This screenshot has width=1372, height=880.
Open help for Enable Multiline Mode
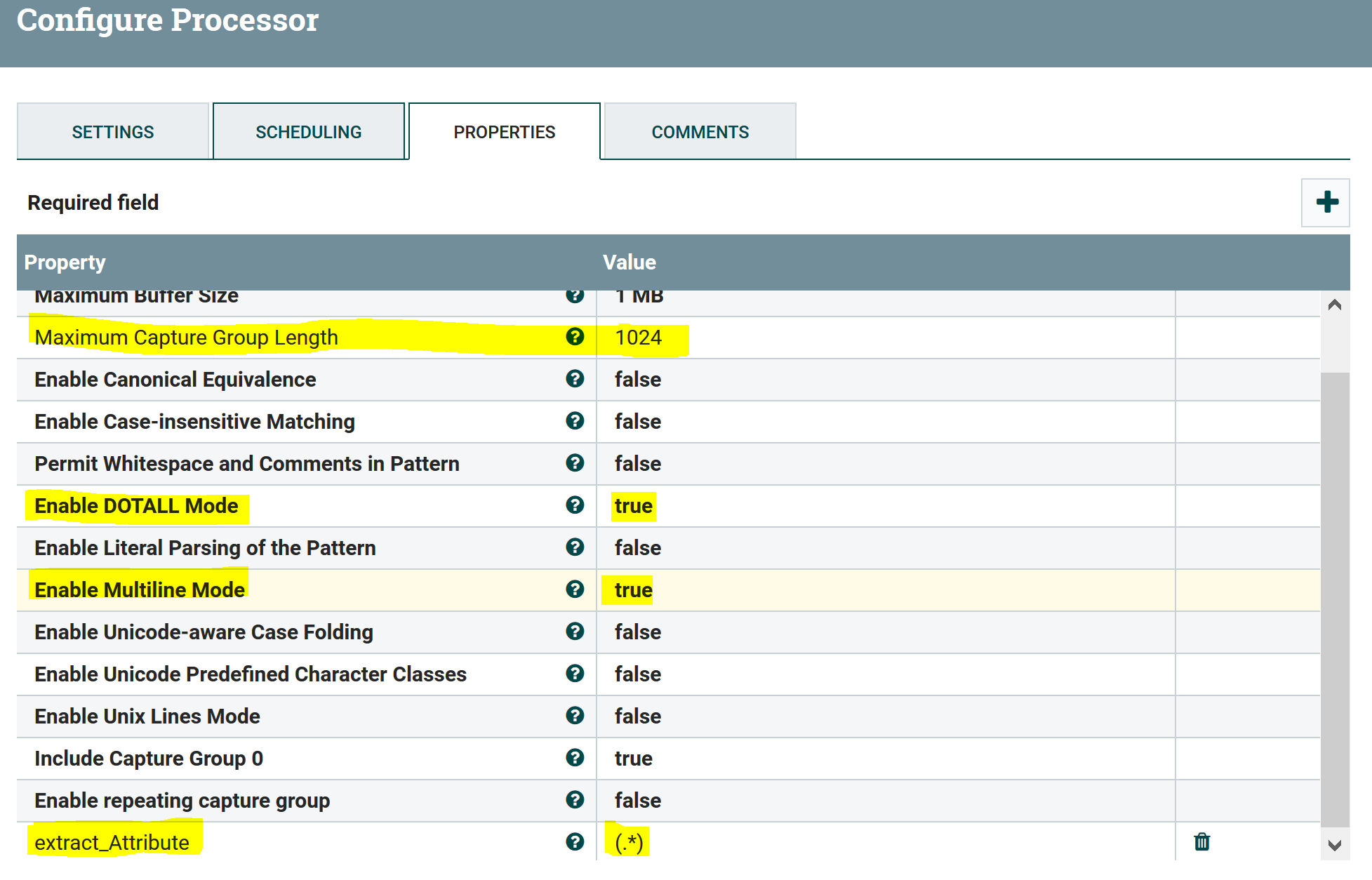[575, 589]
